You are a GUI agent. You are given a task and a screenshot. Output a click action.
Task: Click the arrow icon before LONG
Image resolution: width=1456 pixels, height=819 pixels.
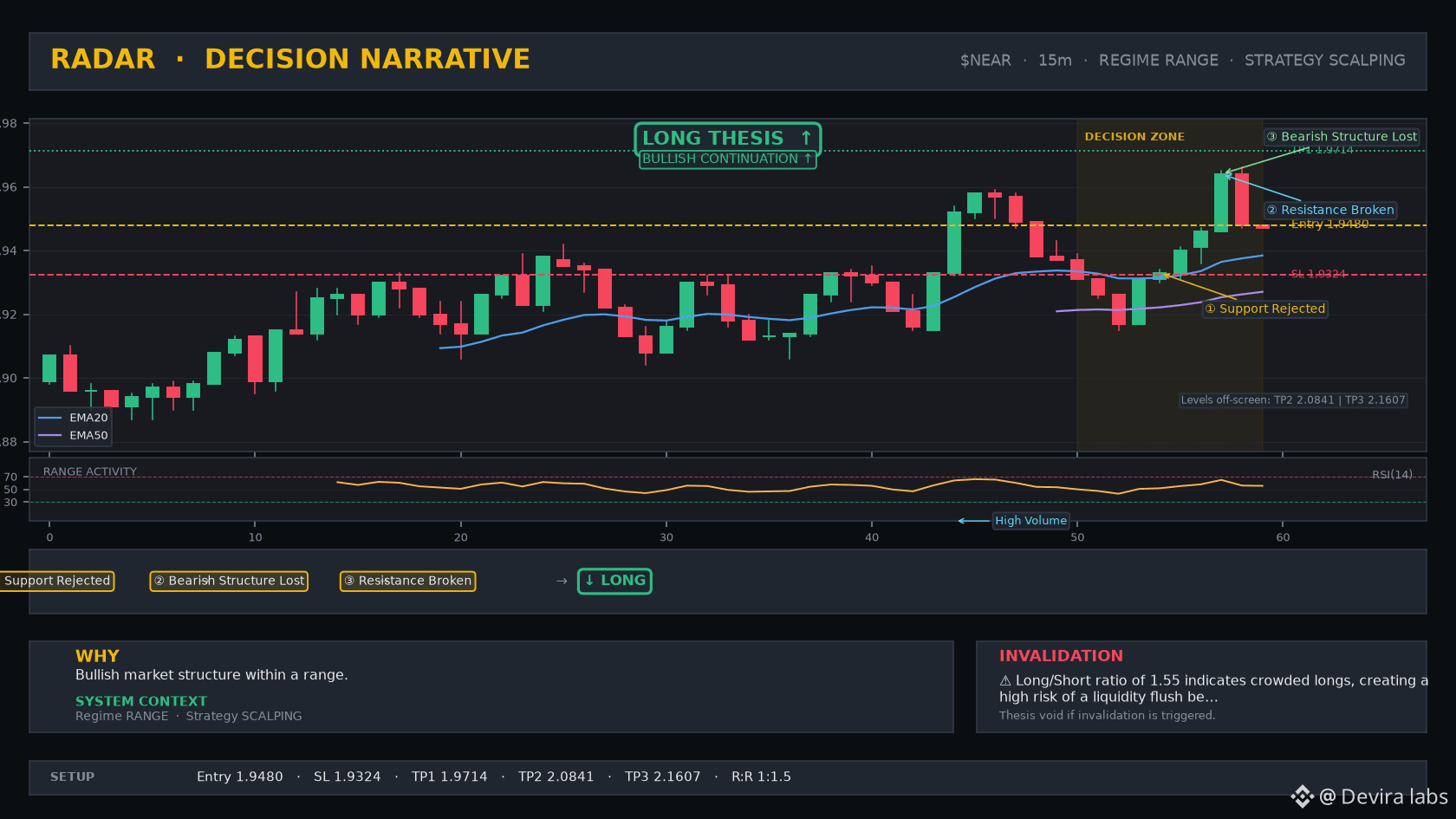(562, 581)
